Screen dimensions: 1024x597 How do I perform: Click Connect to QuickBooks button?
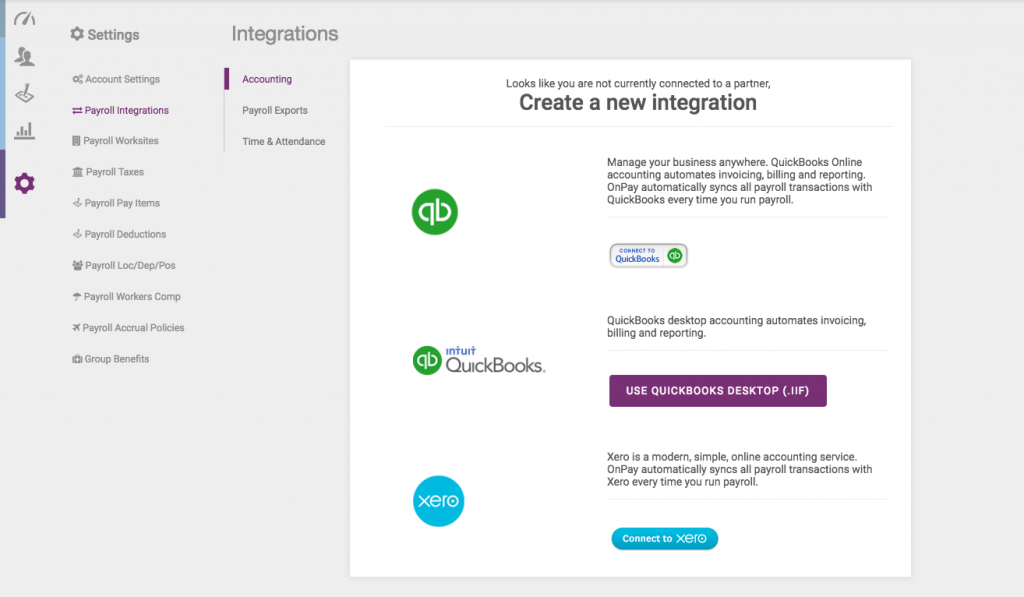click(x=648, y=255)
